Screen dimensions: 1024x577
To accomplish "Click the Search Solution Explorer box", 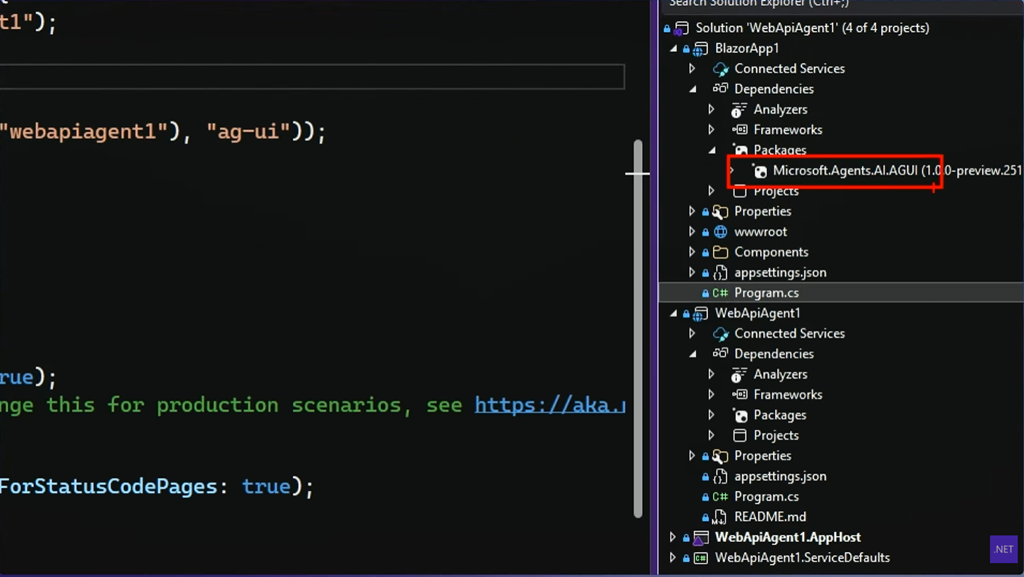I will click(x=842, y=5).
